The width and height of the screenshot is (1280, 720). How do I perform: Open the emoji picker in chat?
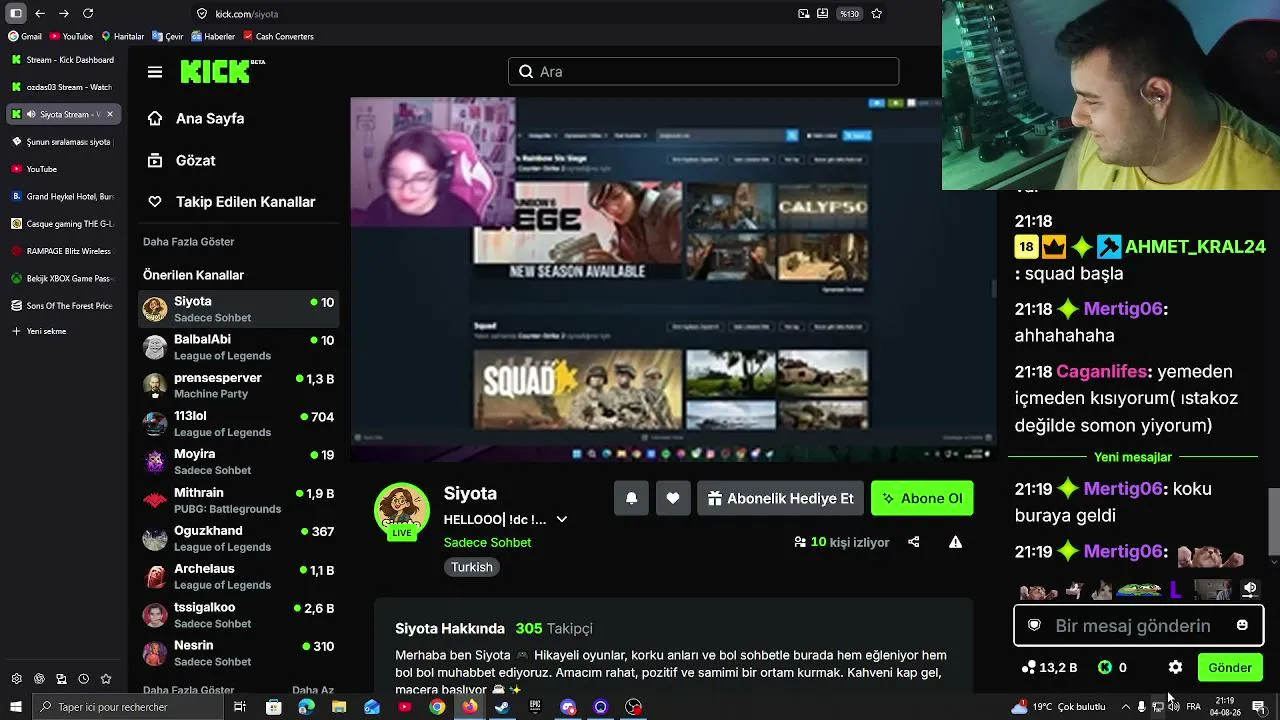point(1242,625)
